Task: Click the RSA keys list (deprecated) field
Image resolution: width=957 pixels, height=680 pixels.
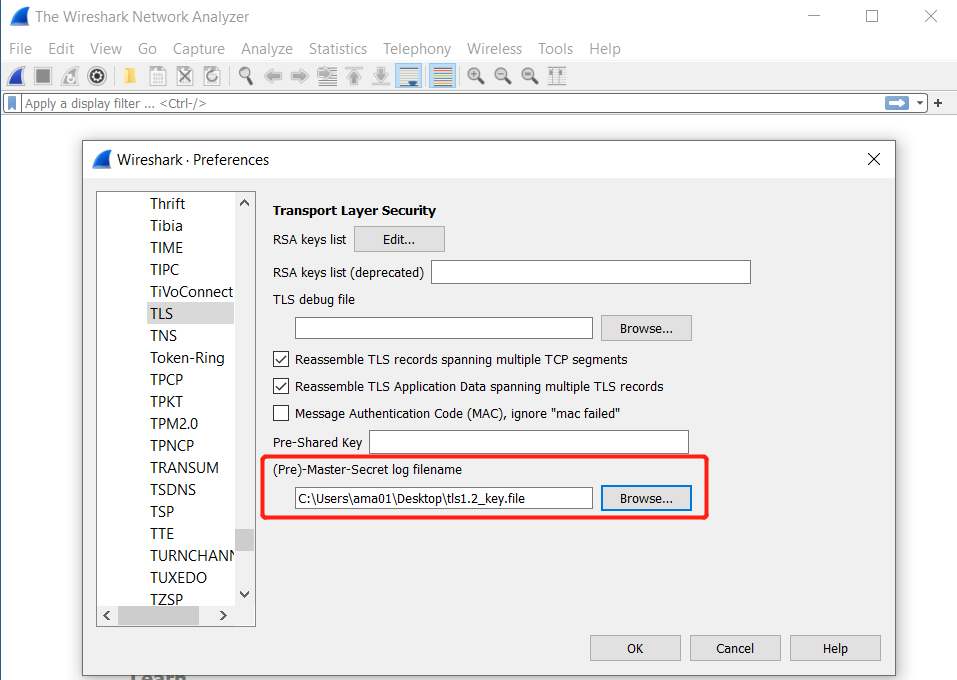Action: pyautogui.click(x=591, y=272)
